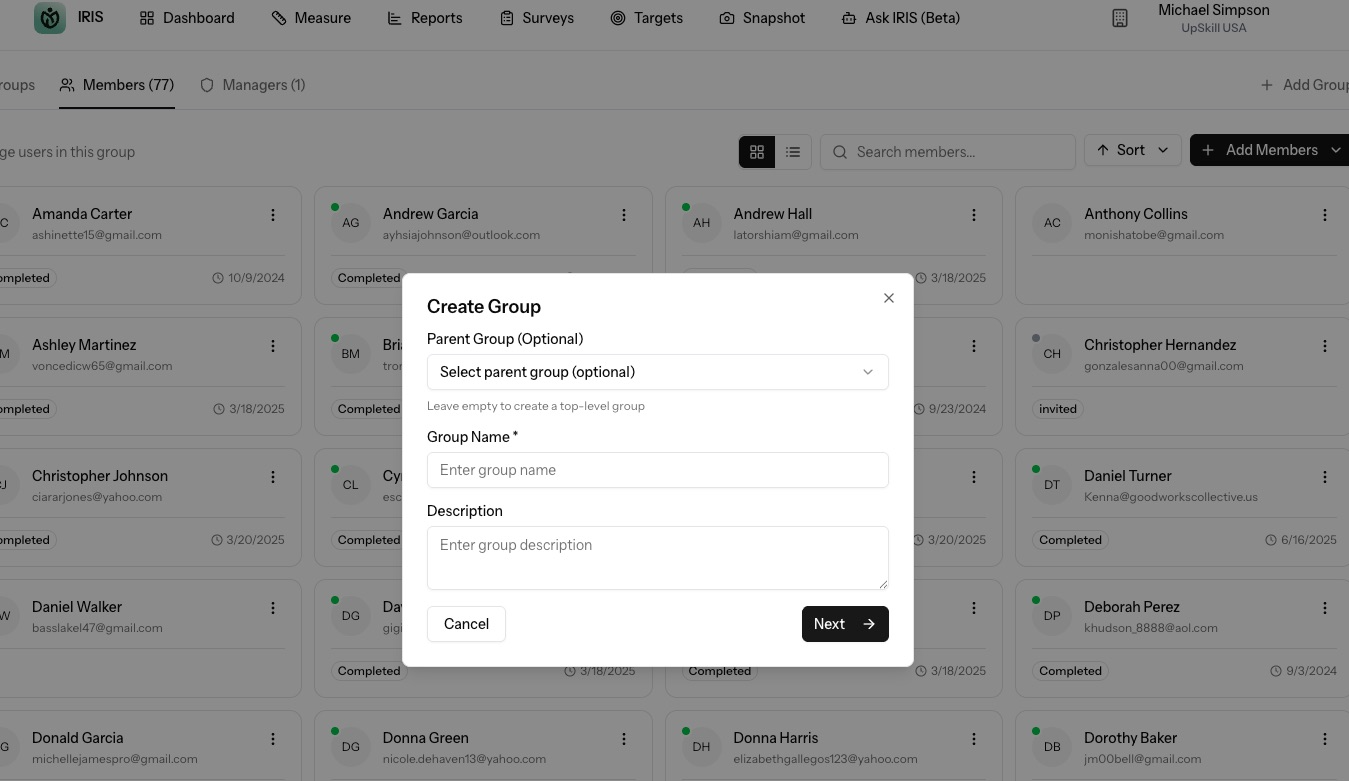Click the DT avatar for Daniel Turner
The width and height of the screenshot is (1349, 781).
point(1052,485)
